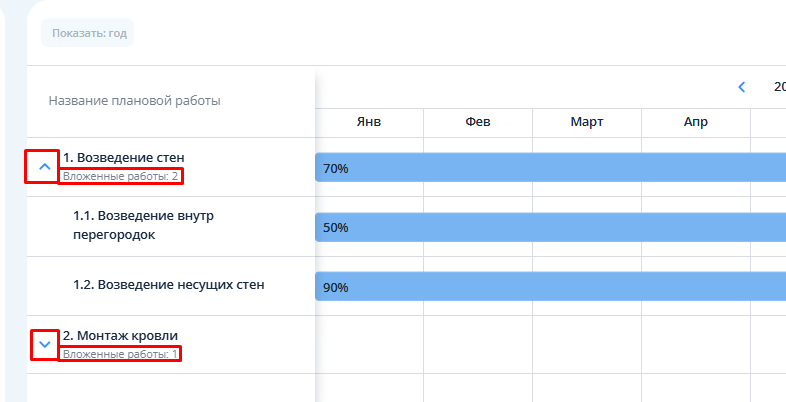
Task: Select the 50% progress bar for внутр перегородок
Action: coord(550,227)
